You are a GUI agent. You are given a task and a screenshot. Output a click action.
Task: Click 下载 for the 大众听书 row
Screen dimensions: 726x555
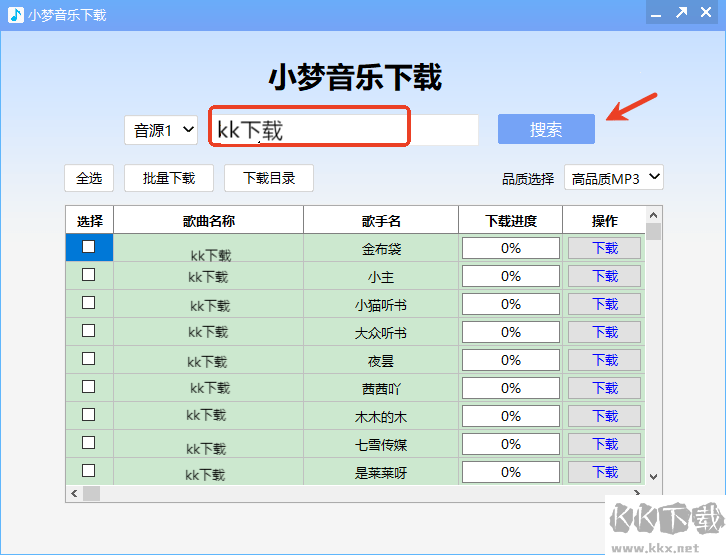click(605, 332)
